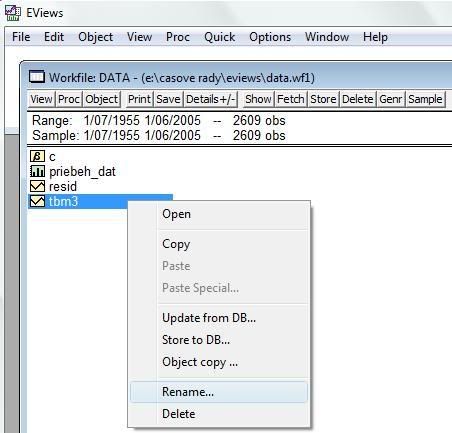Image resolution: width=452 pixels, height=433 pixels.
Task: Click the Genr workfile toolbar button
Action: (390, 99)
